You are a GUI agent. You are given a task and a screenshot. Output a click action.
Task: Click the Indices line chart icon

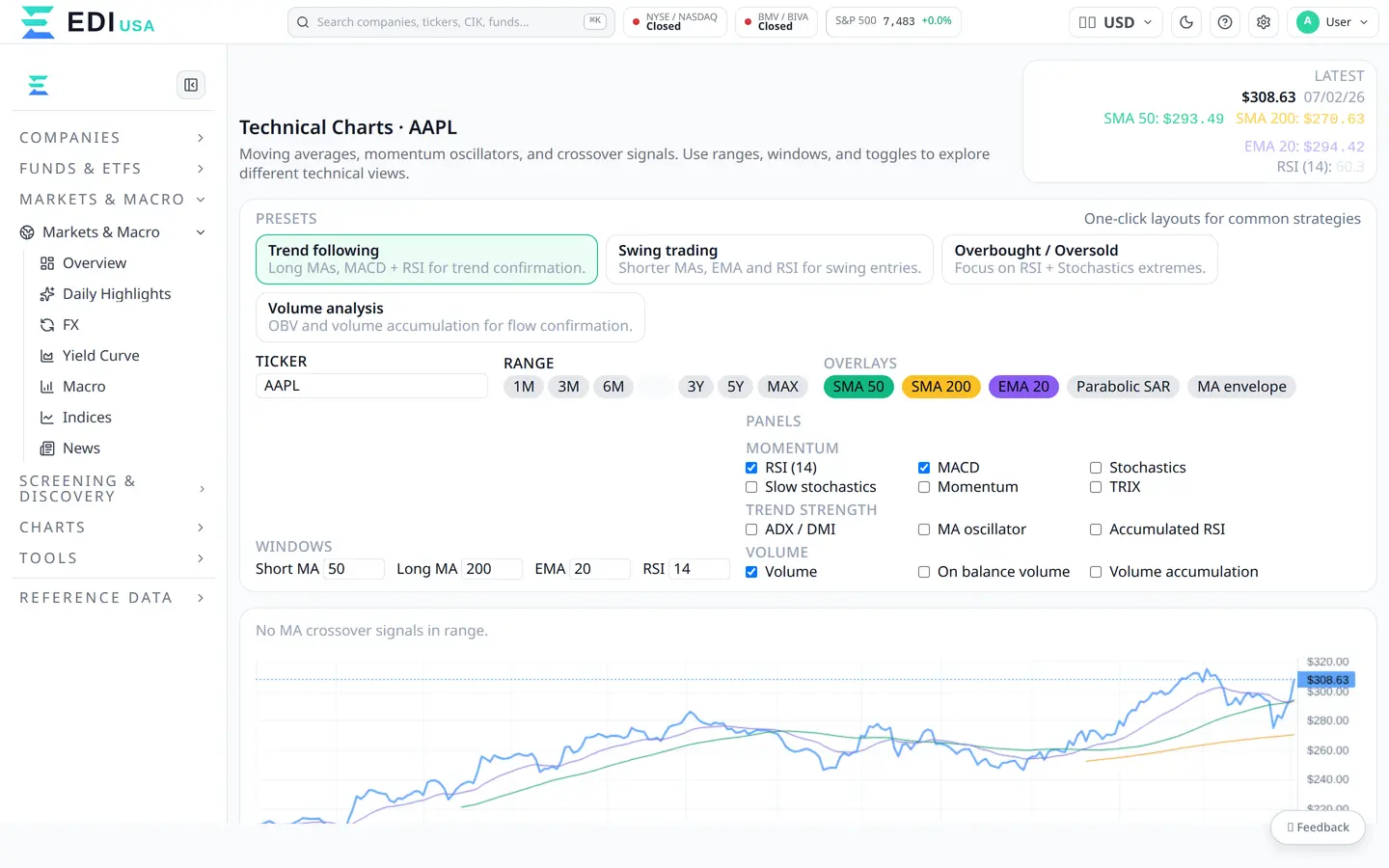pos(47,418)
